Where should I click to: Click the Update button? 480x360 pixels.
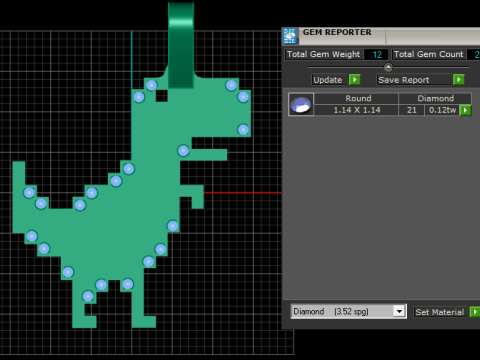(328, 80)
